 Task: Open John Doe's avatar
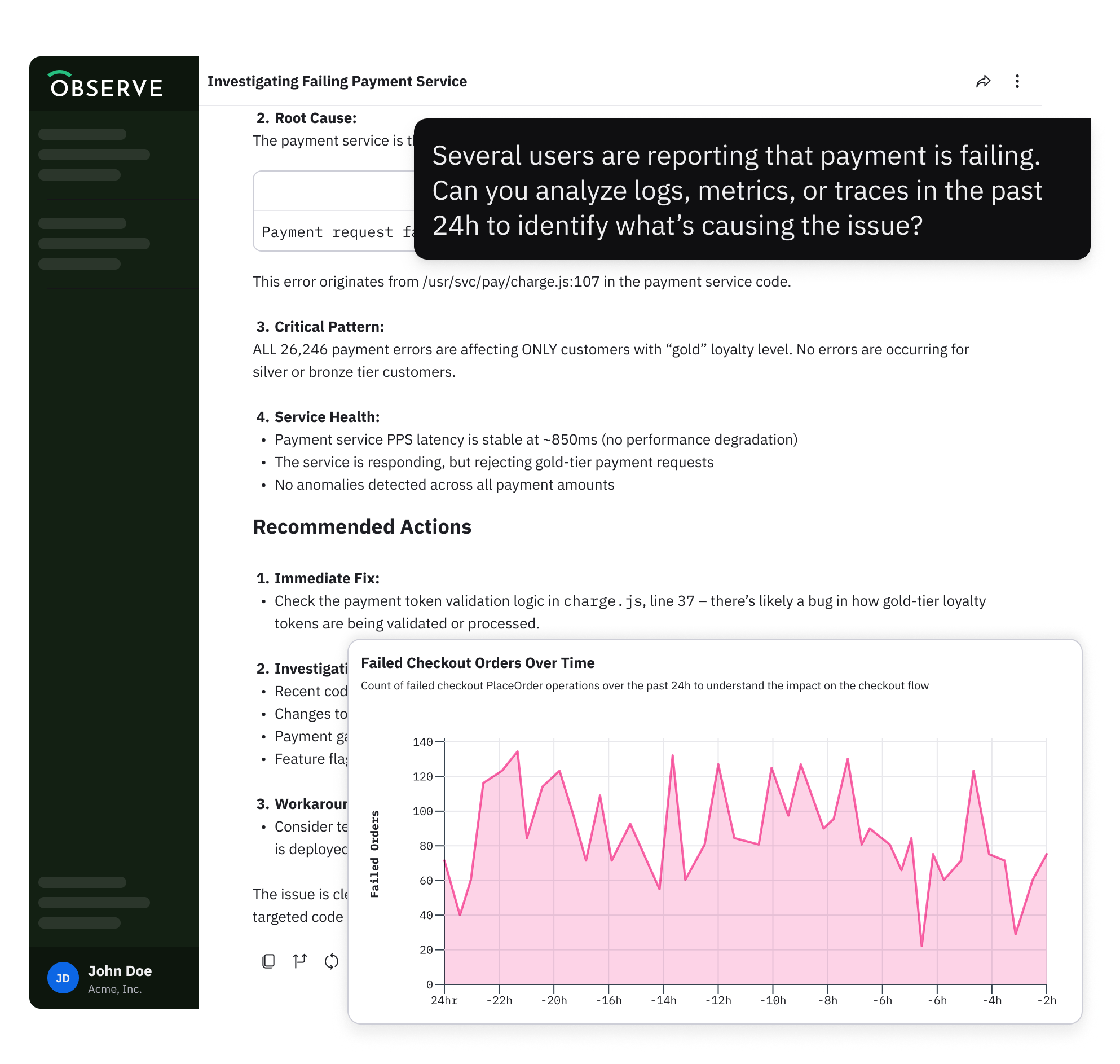click(63, 977)
